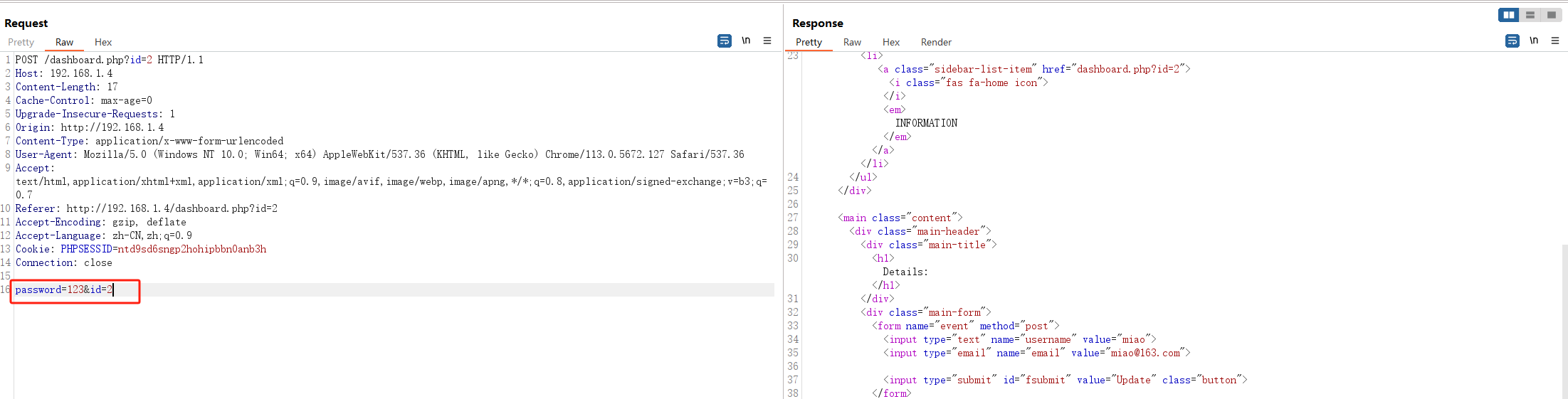Switch to the Request Hex tab

coord(103,42)
